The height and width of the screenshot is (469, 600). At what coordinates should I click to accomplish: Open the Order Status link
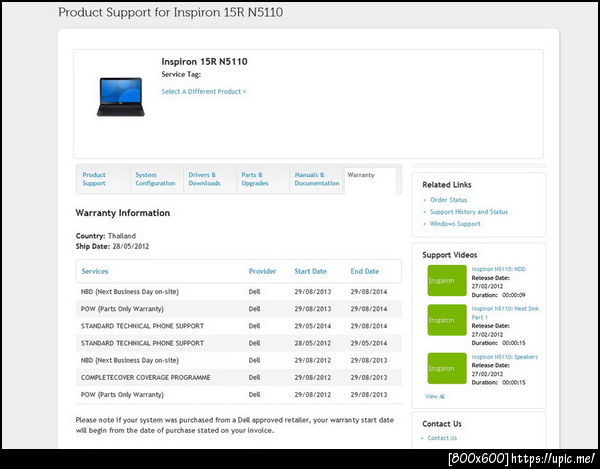448,200
